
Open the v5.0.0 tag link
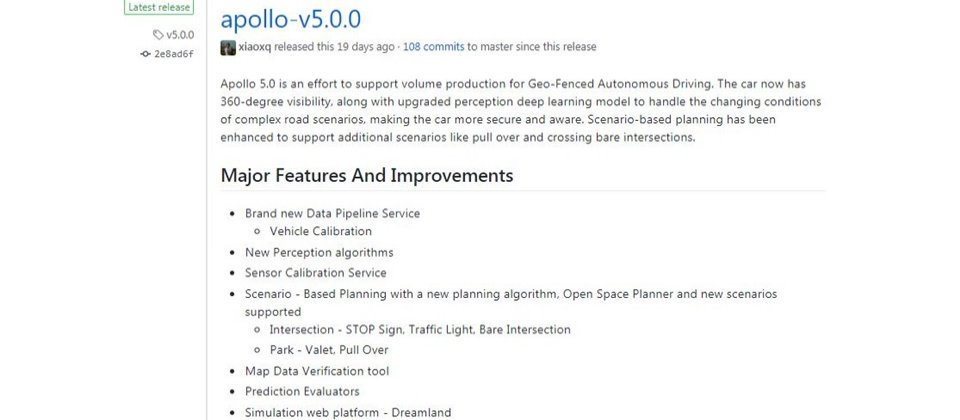point(180,35)
